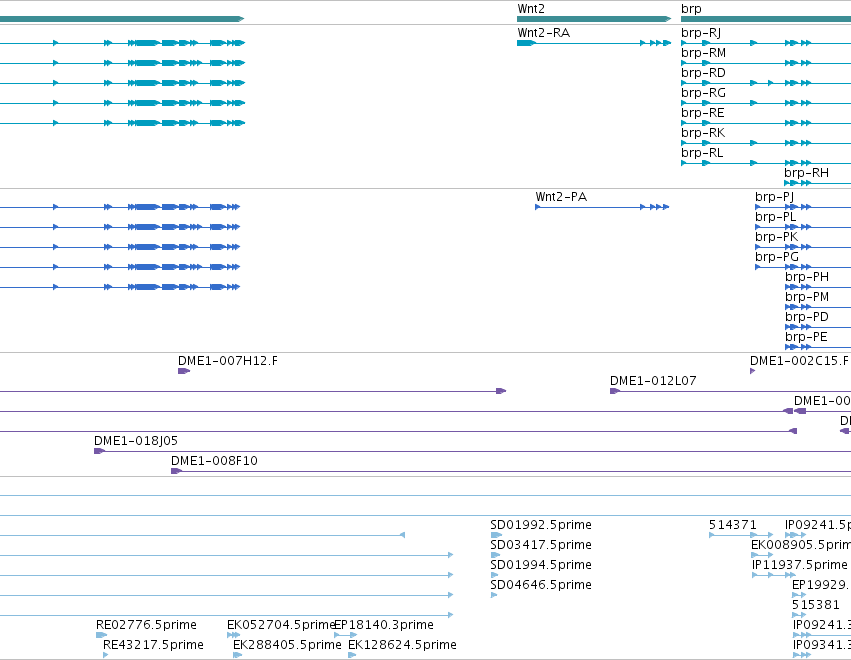The image size is (851, 660).
Task: Select the Wnt2 gene bar
Action: pyautogui.click(x=594, y=19)
